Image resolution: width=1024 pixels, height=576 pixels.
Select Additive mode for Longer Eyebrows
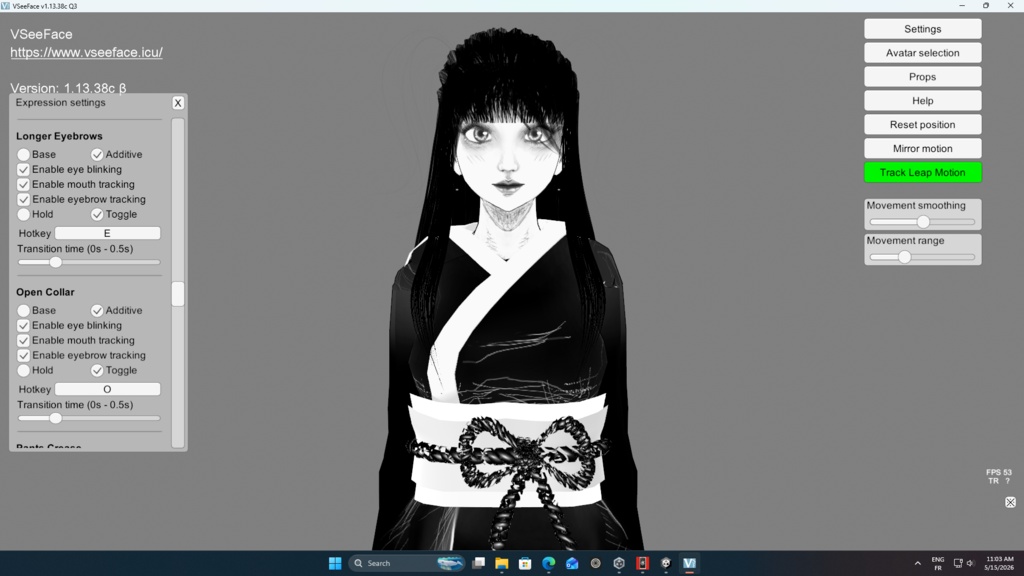[97, 154]
